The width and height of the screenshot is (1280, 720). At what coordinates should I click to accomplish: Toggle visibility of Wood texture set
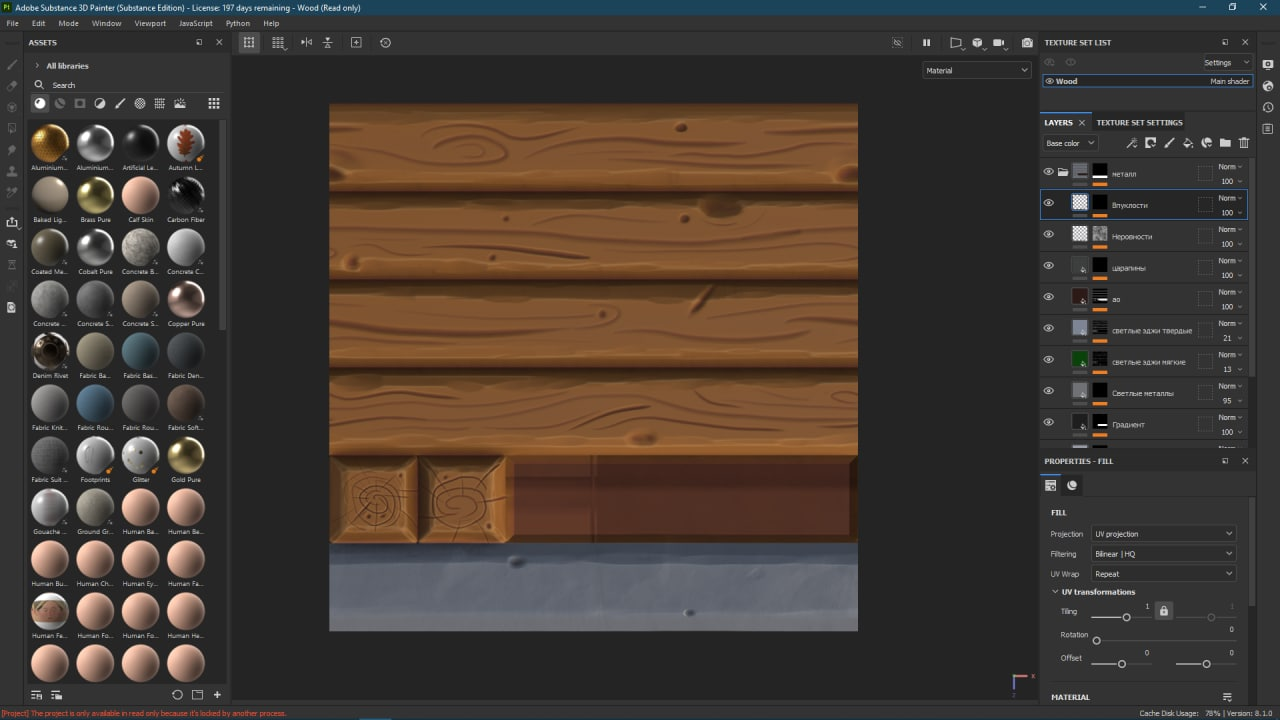point(1049,81)
